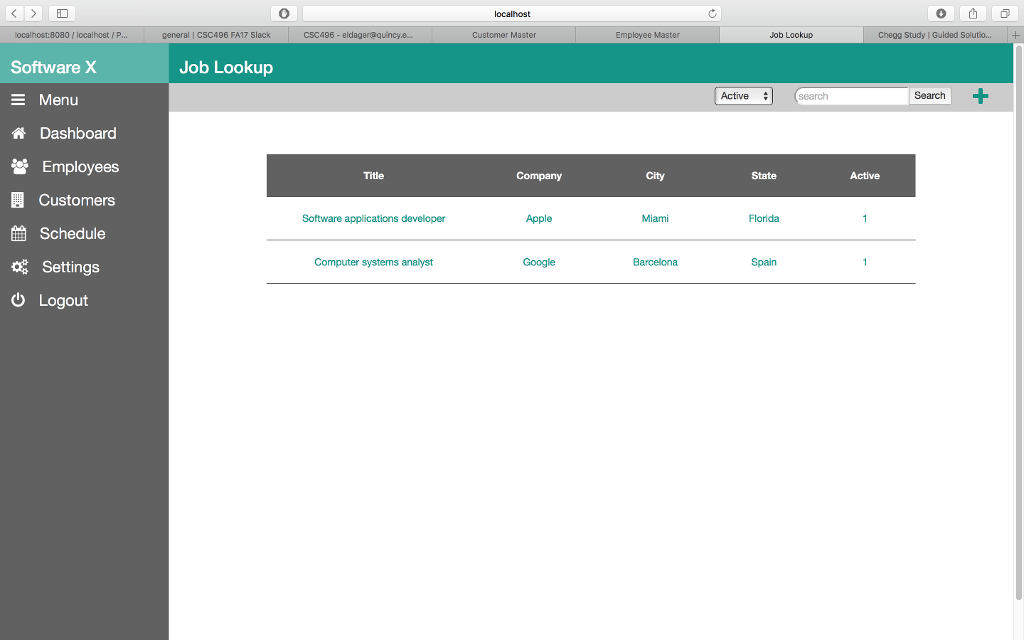Select the Employees people icon

point(19,166)
